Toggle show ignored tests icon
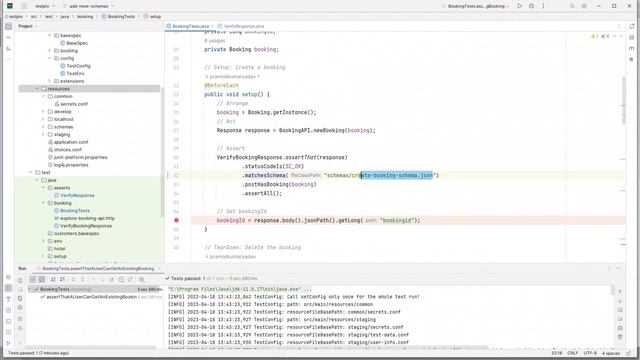Viewport: 640px width, 360px height. pyautogui.click(x=42, y=279)
